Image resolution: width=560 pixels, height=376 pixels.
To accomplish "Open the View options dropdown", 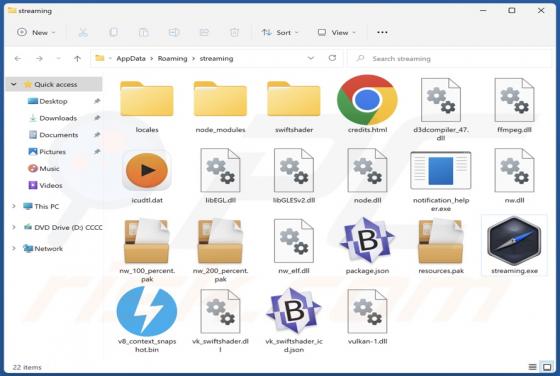I will point(337,32).
